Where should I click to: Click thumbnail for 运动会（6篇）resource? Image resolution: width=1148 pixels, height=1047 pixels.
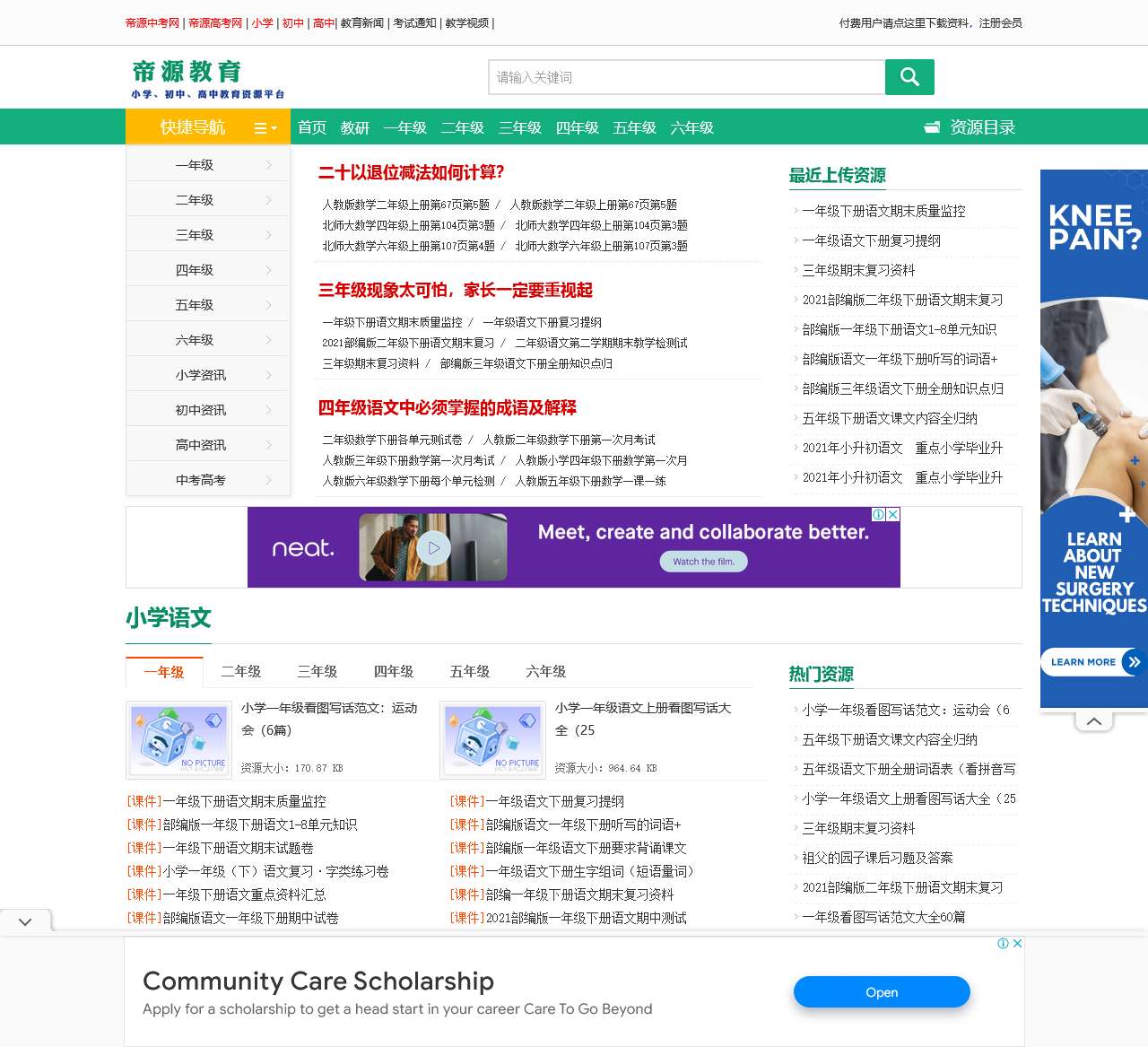pyautogui.click(x=179, y=740)
